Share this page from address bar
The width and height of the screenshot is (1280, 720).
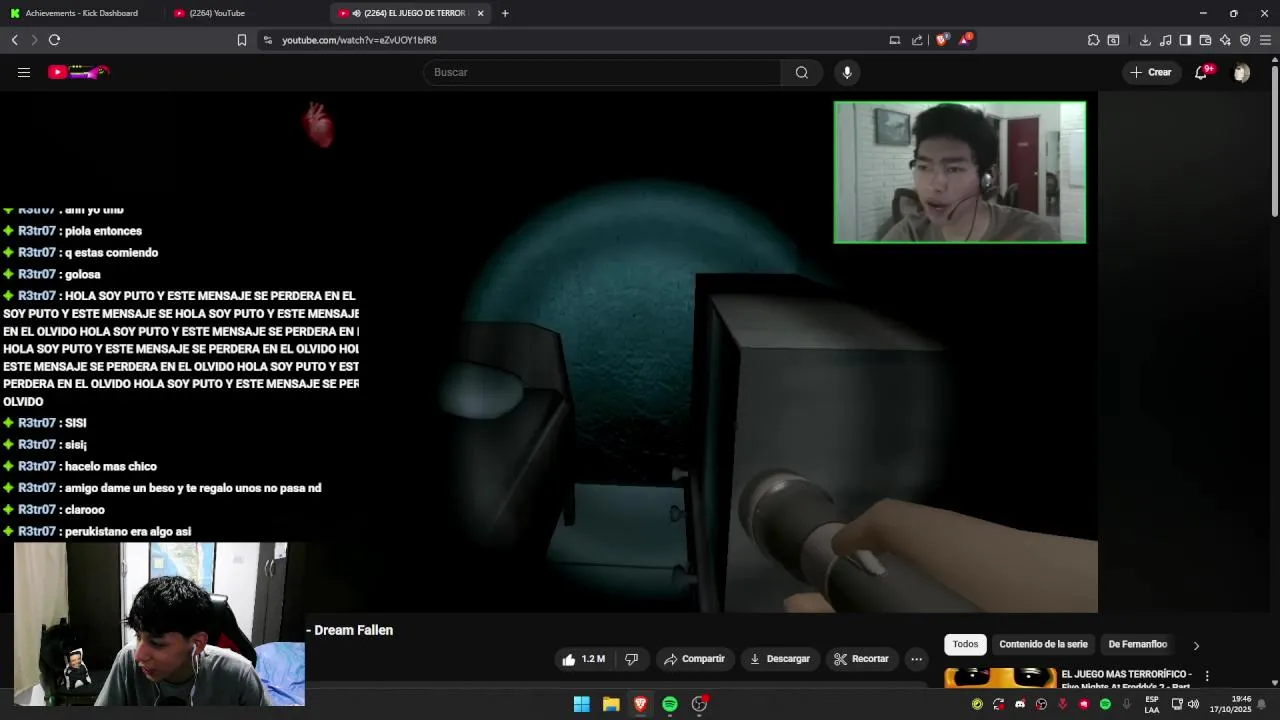[917, 40]
